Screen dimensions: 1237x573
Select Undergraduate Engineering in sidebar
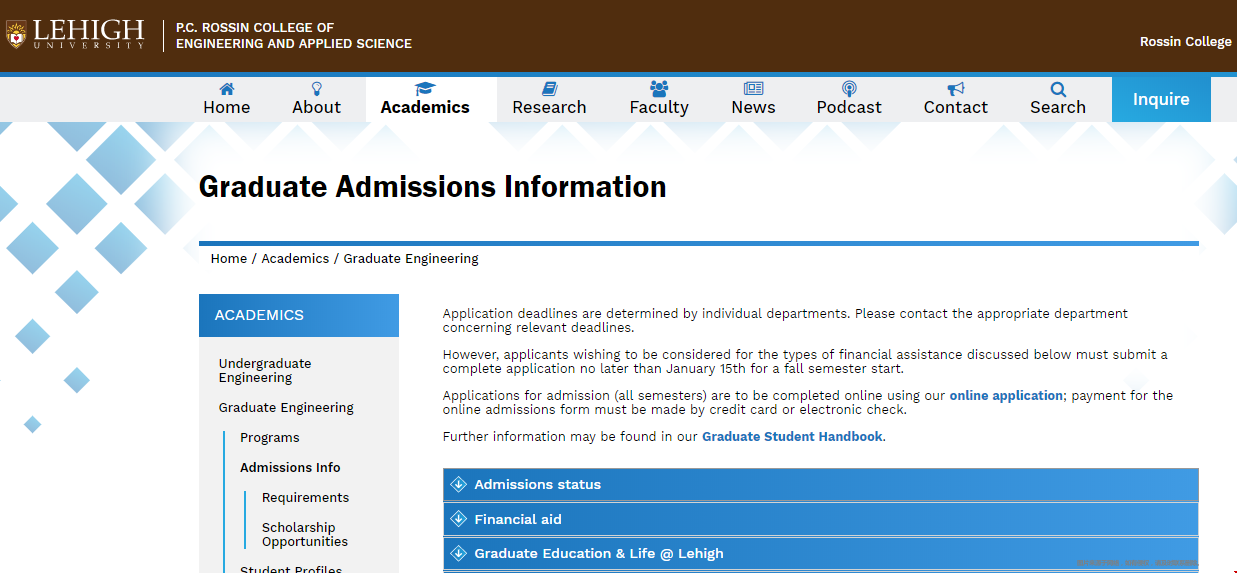tap(265, 371)
